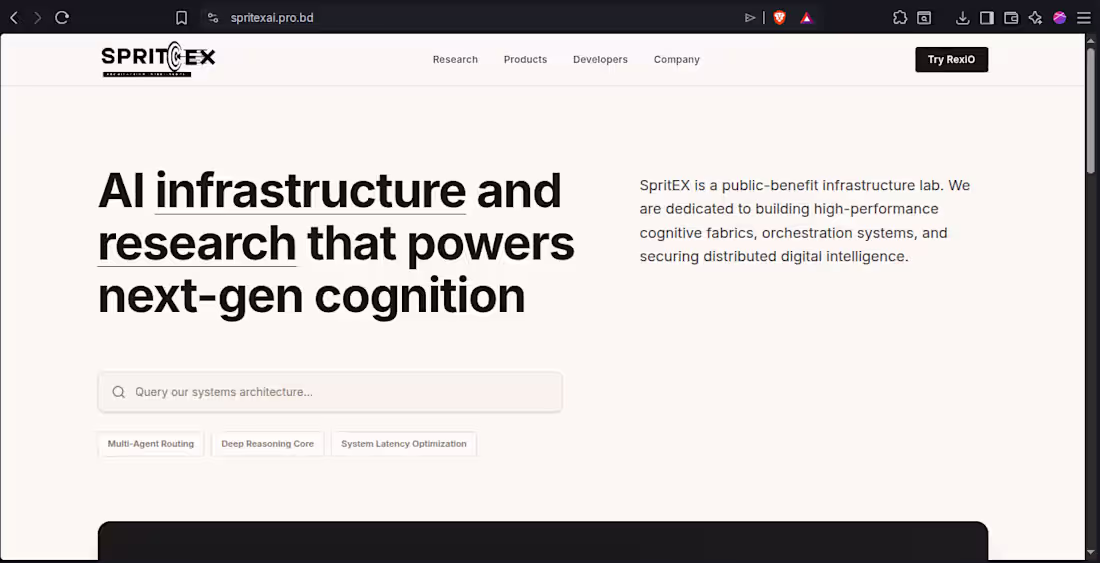1100x563 pixels.
Task: Click the magnifier icon in search box
Action: [119, 392]
